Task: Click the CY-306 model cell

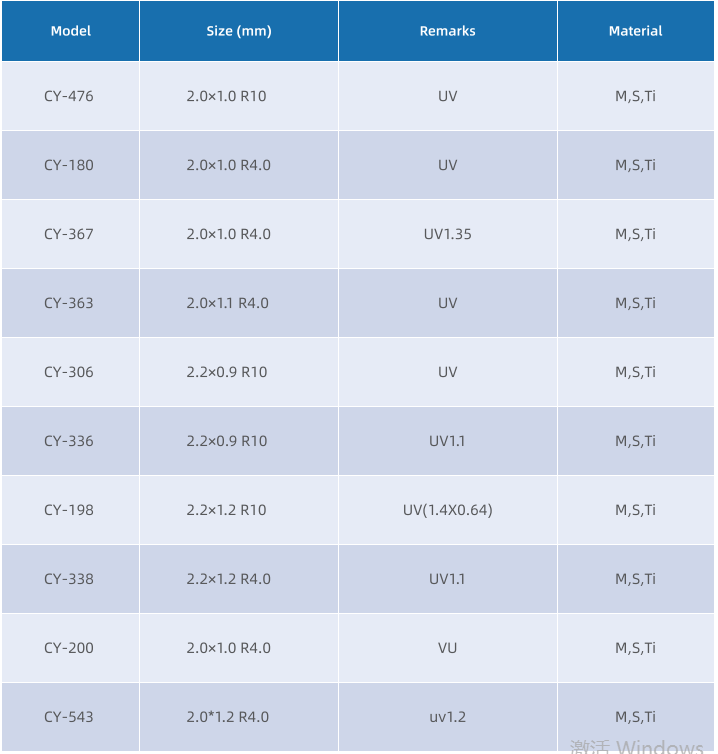Action: pyautogui.click(x=69, y=372)
